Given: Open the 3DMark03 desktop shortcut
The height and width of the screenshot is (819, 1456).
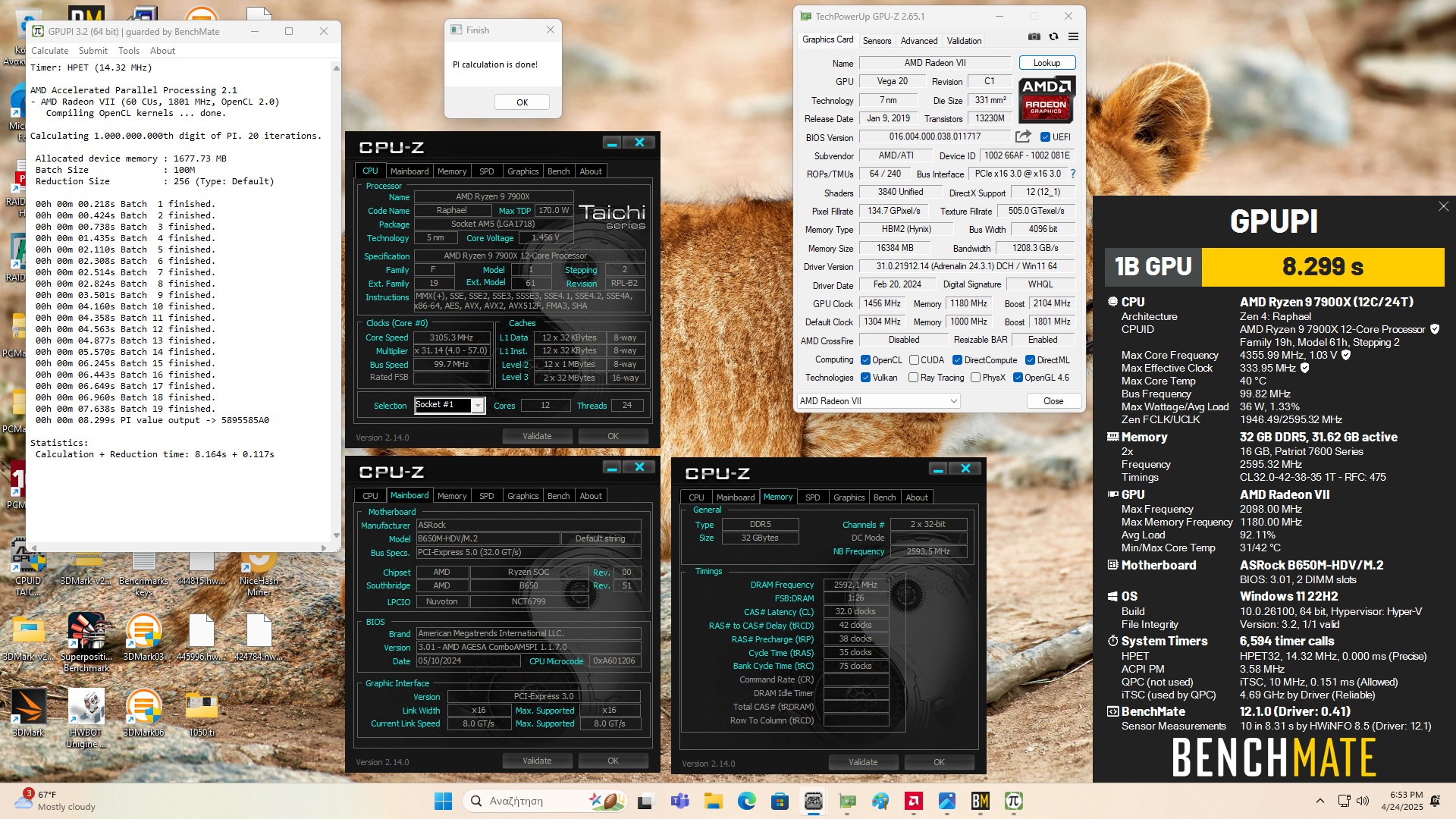Looking at the screenshot, I should 143,637.
